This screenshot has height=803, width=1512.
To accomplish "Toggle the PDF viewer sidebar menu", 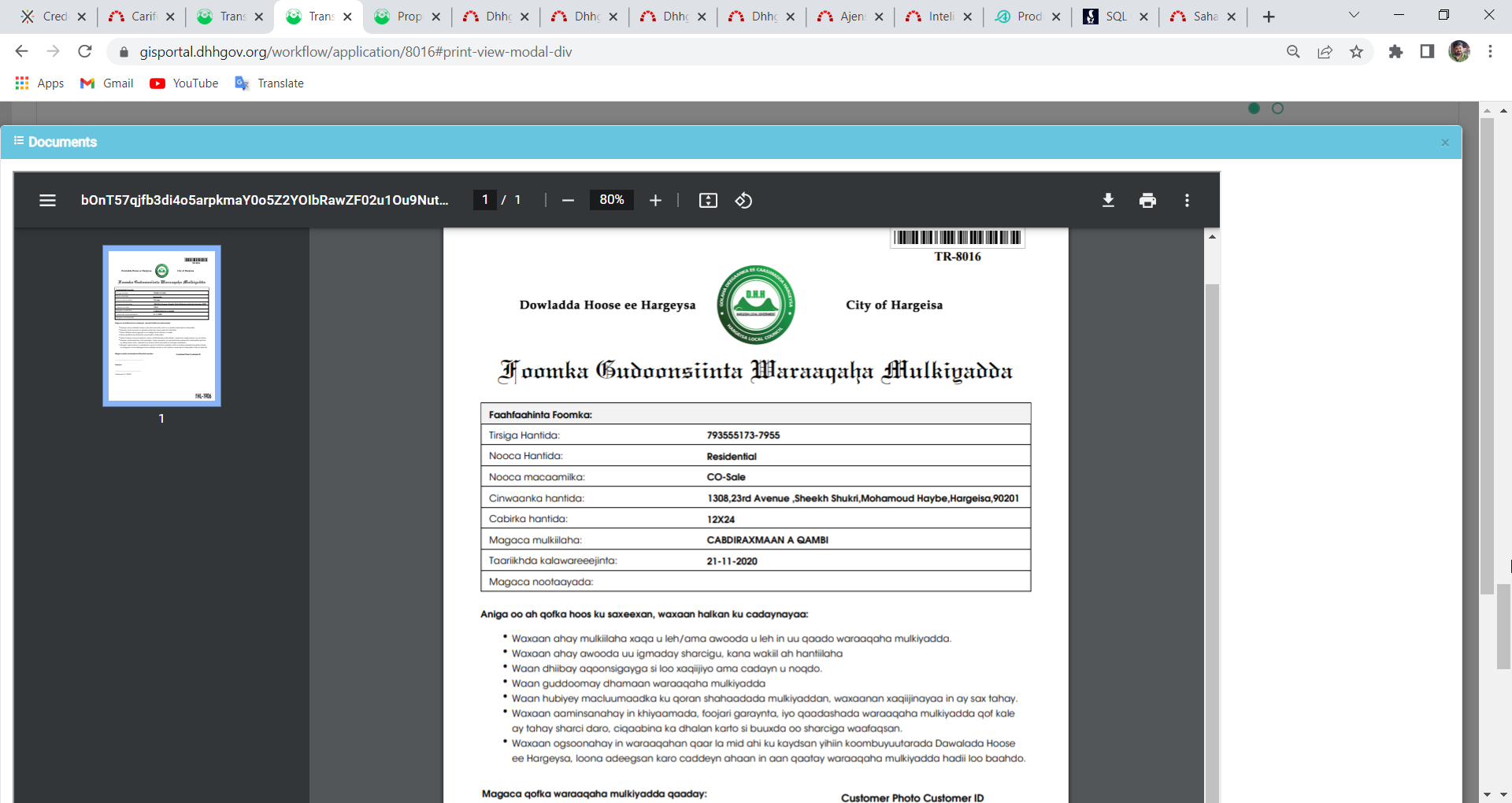I will 47,201.
